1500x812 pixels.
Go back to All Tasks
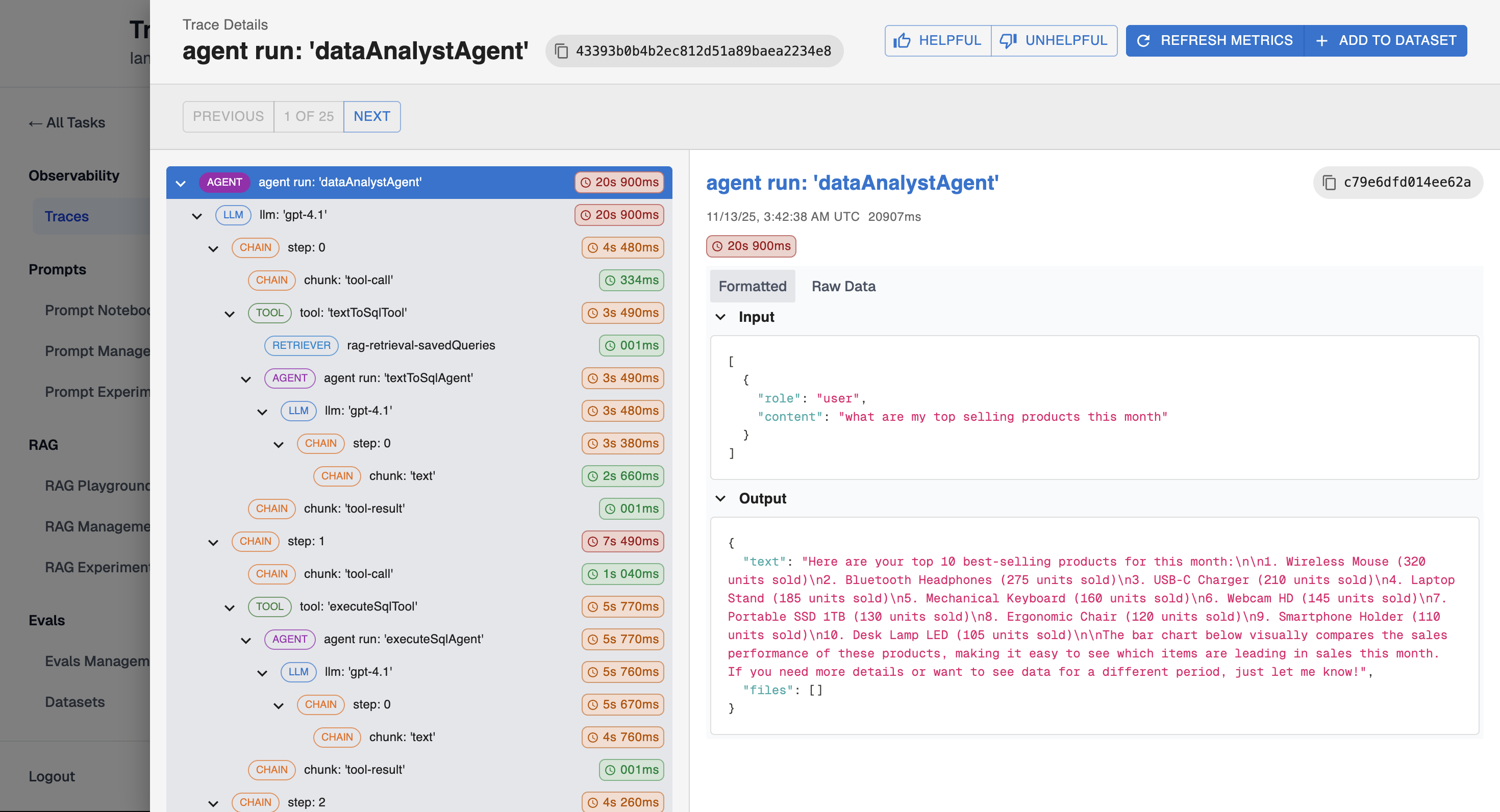click(x=66, y=123)
